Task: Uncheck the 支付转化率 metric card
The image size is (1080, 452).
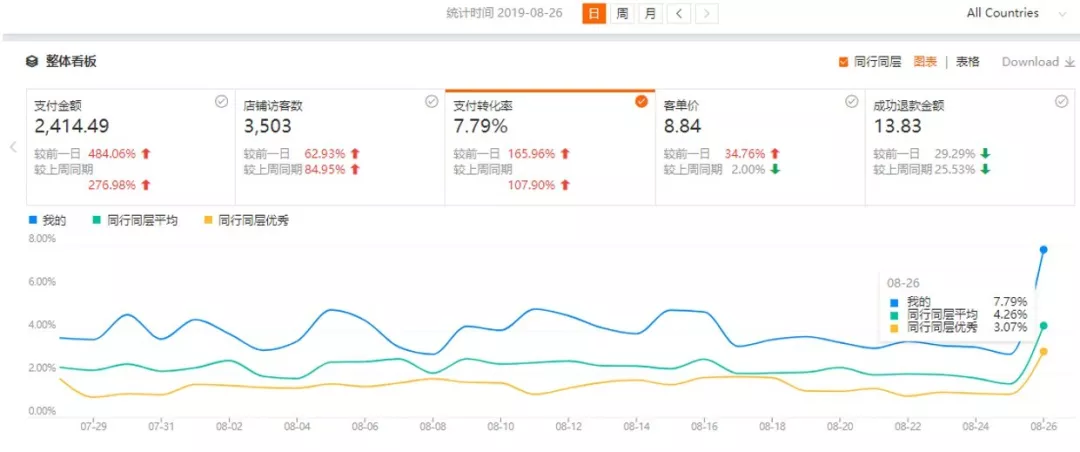Action: [x=641, y=101]
